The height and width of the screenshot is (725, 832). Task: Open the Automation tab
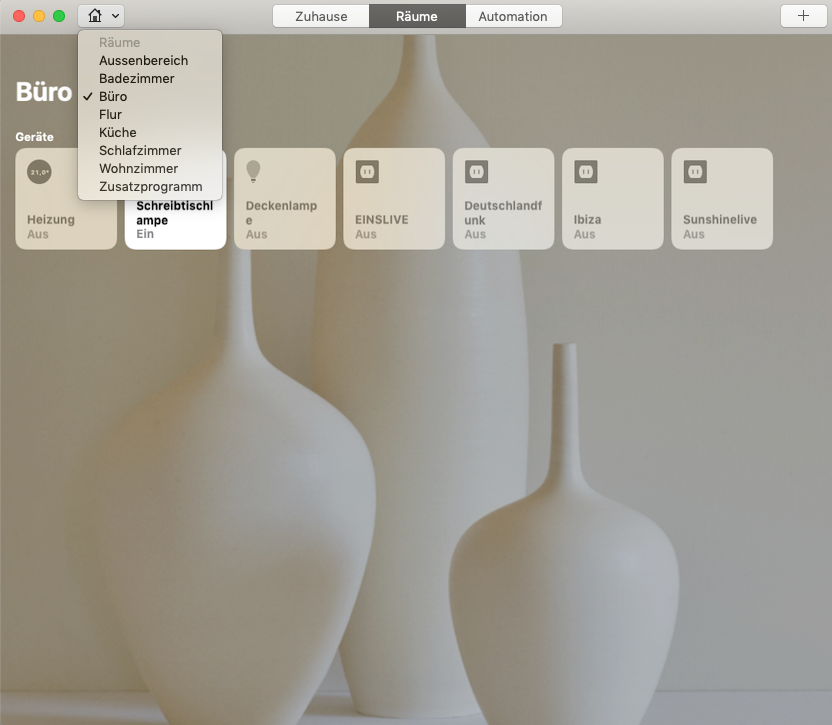513,16
